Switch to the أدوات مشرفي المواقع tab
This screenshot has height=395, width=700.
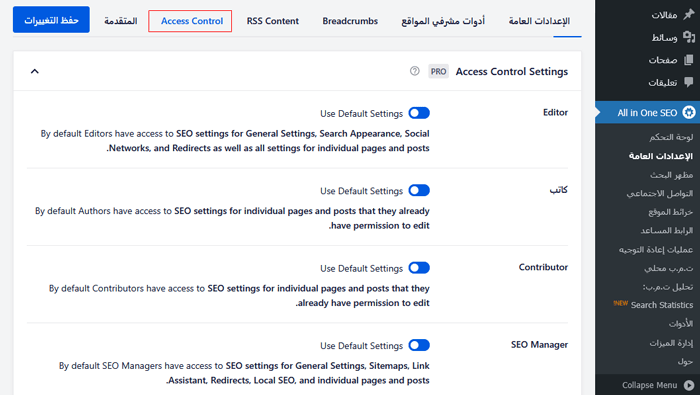[443, 21]
